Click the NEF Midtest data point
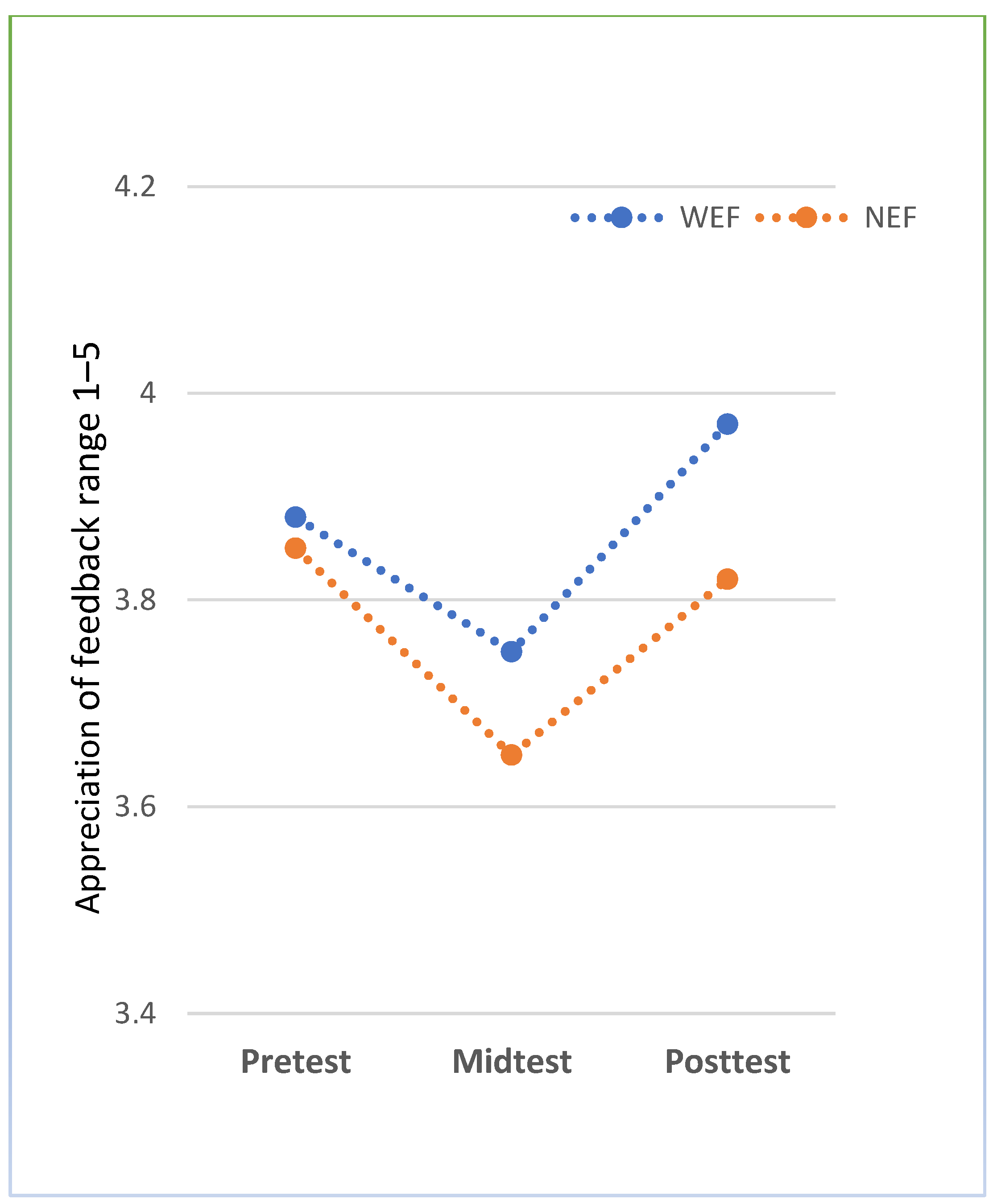The width and height of the screenshot is (993, 1204). click(511, 755)
